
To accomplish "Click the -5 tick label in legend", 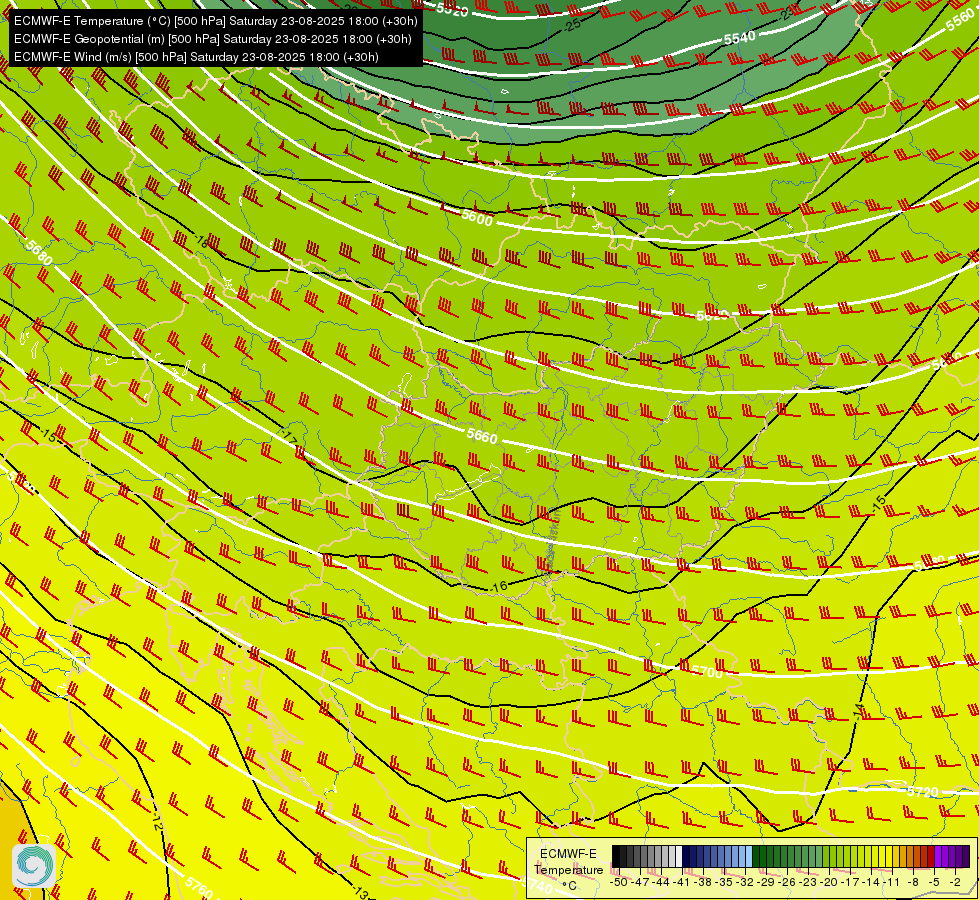I will 934,883.
